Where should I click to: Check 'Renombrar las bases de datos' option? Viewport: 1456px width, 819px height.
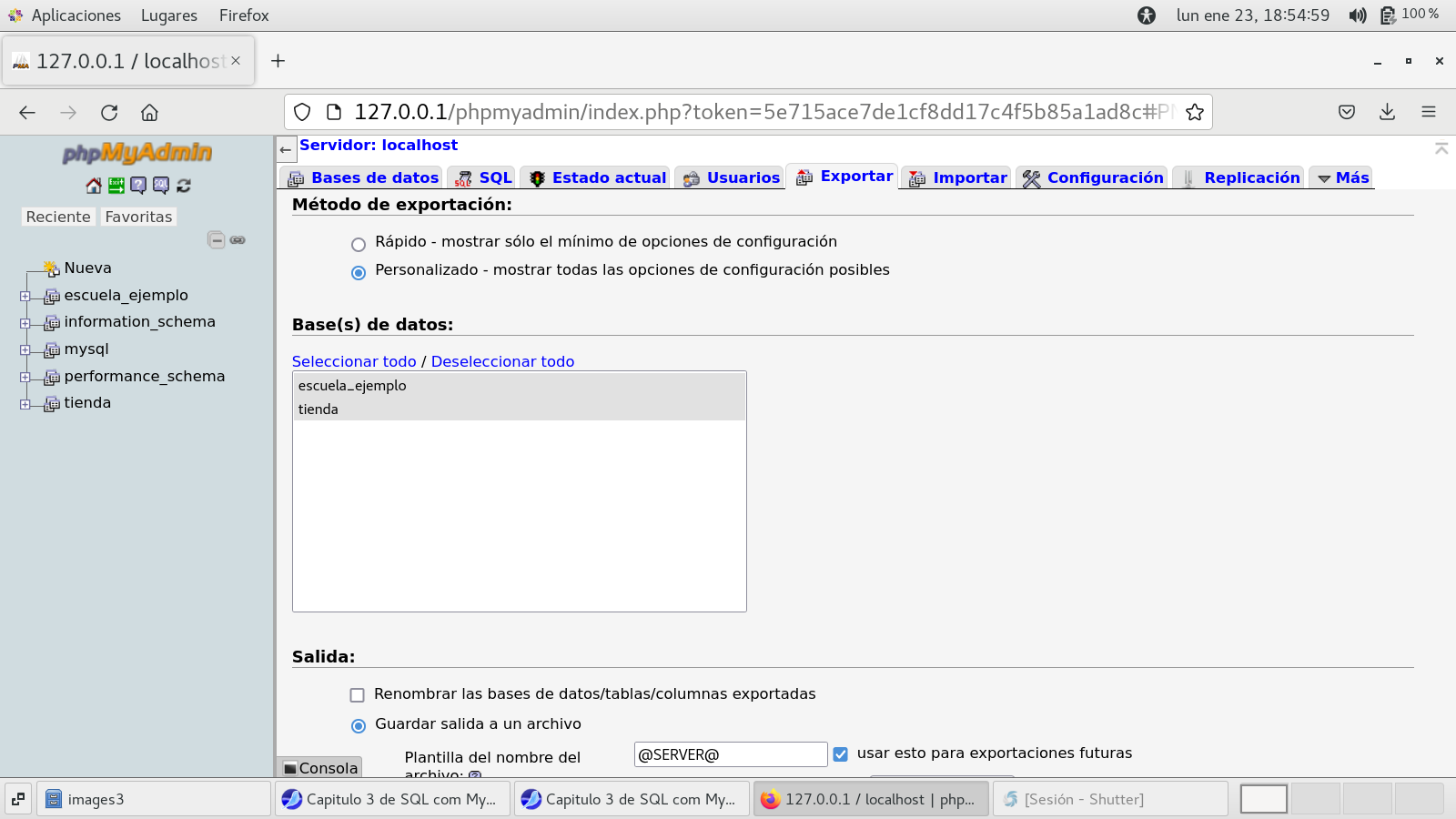pos(358,695)
